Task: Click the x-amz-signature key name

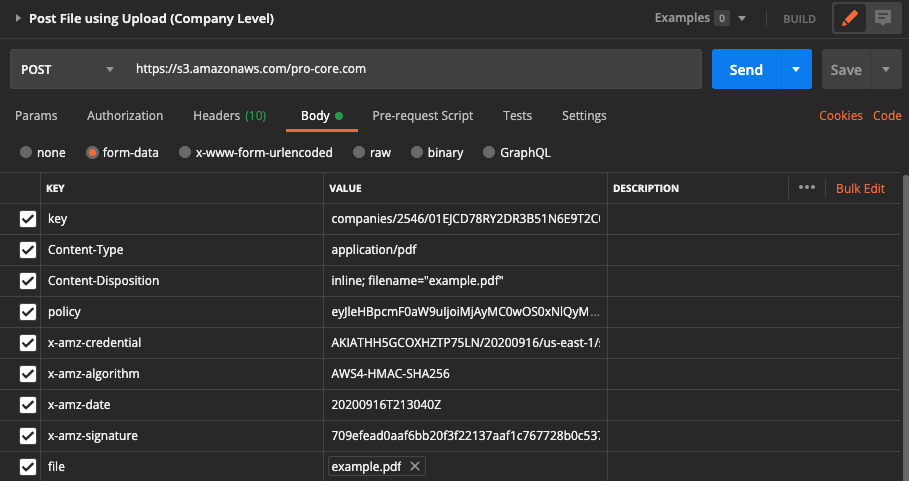Action: (93, 436)
